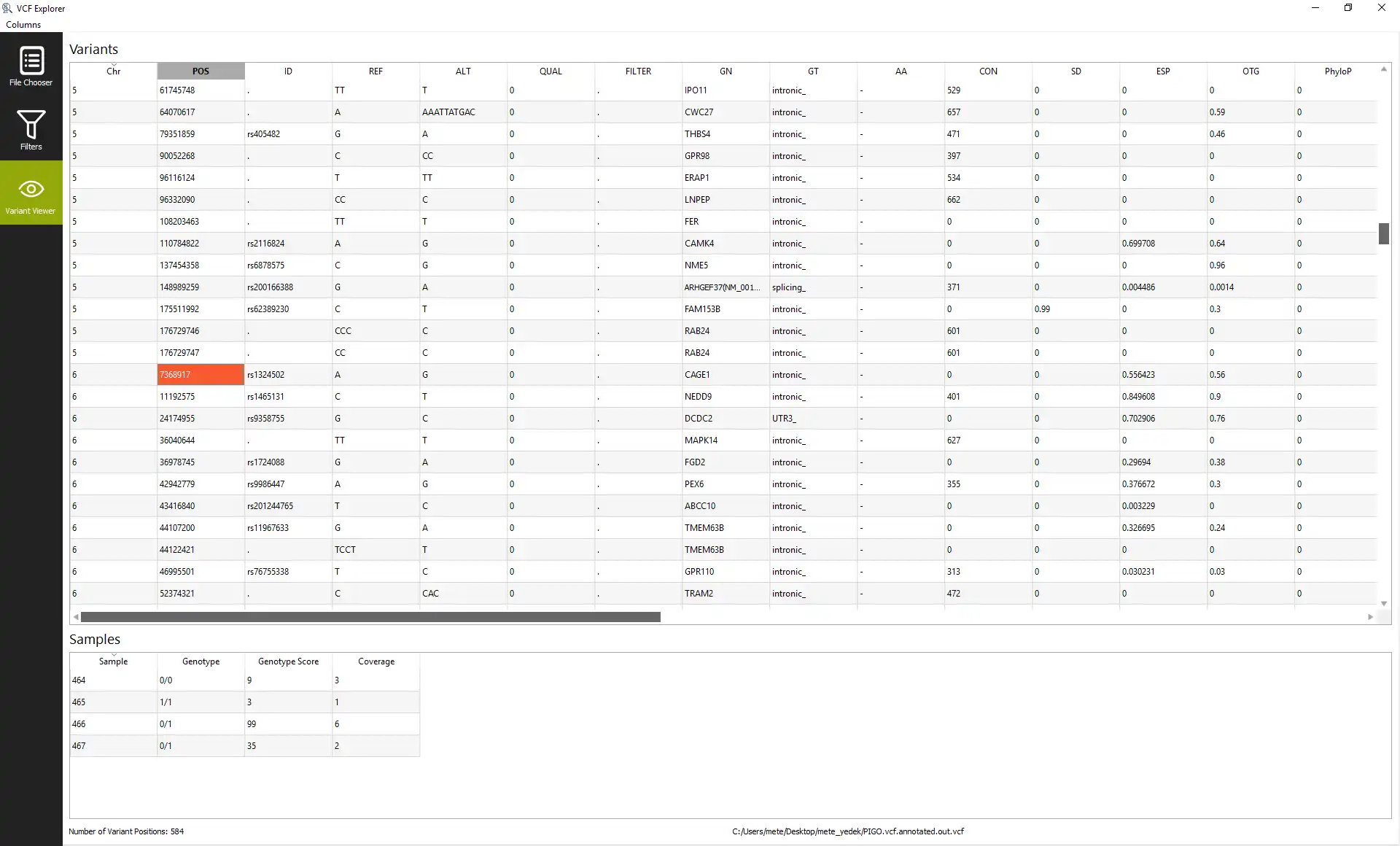
Task: Click the PhyloP column header
Action: pyautogui.click(x=1337, y=71)
